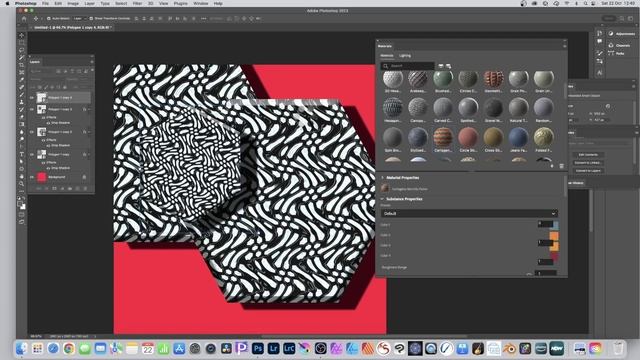Open Lightroom from the Dock
Screen dimensions: 640x360
pos(273,349)
